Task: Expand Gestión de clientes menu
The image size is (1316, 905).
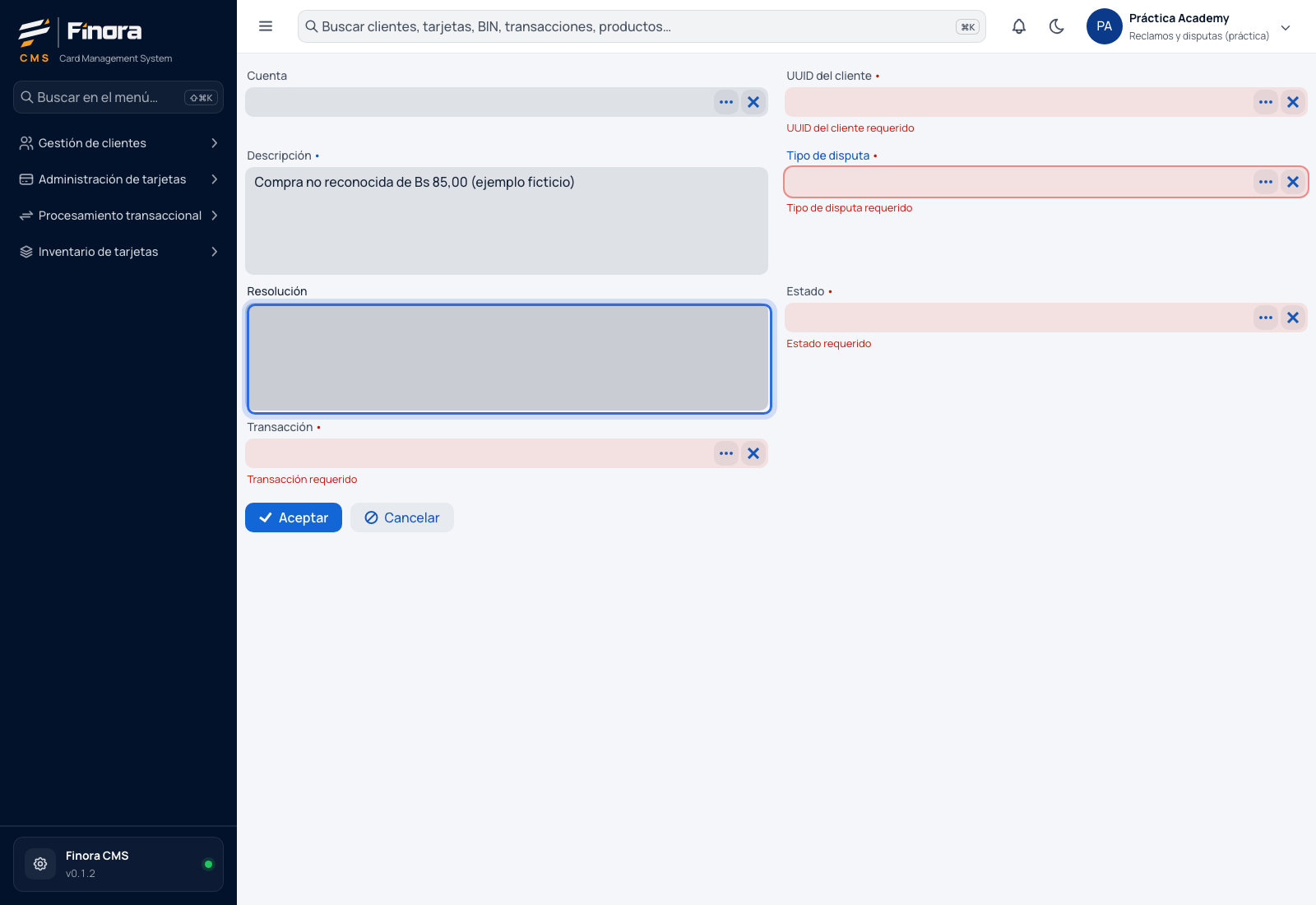Action: [118, 143]
